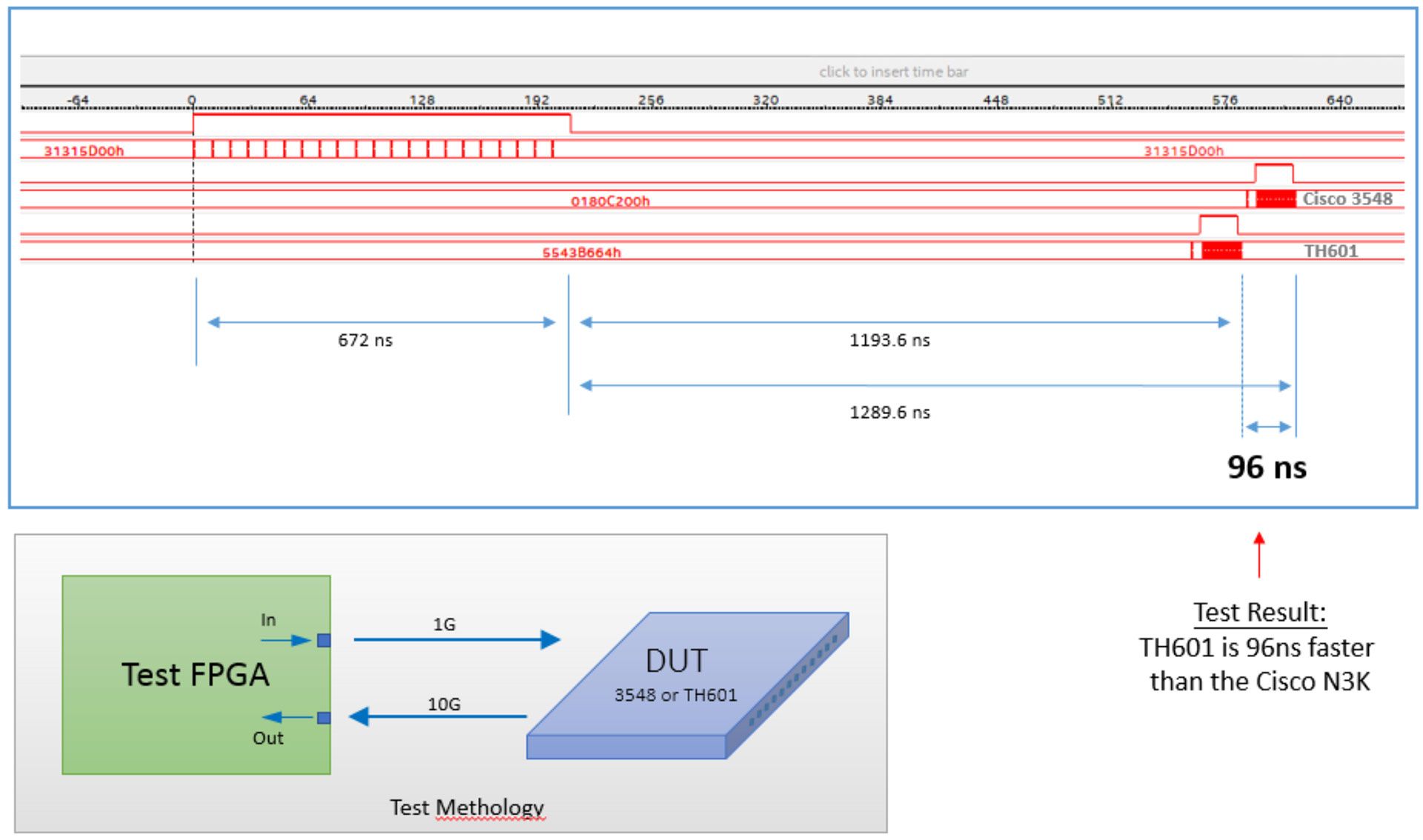The height and width of the screenshot is (840, 1423).
Task: Click the Cisco 3548 red data burst
Action: point(1276,199)
